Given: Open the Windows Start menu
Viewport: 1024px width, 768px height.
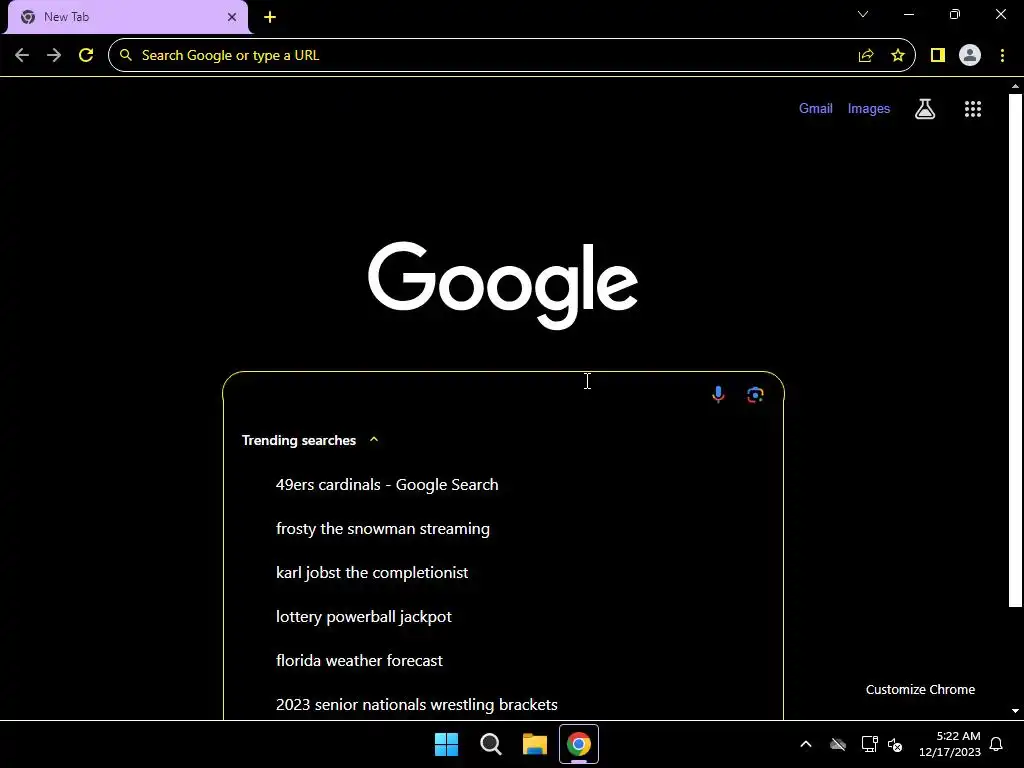Looking at the screenshot, I should pyautogui.click(x=447, y=744).
